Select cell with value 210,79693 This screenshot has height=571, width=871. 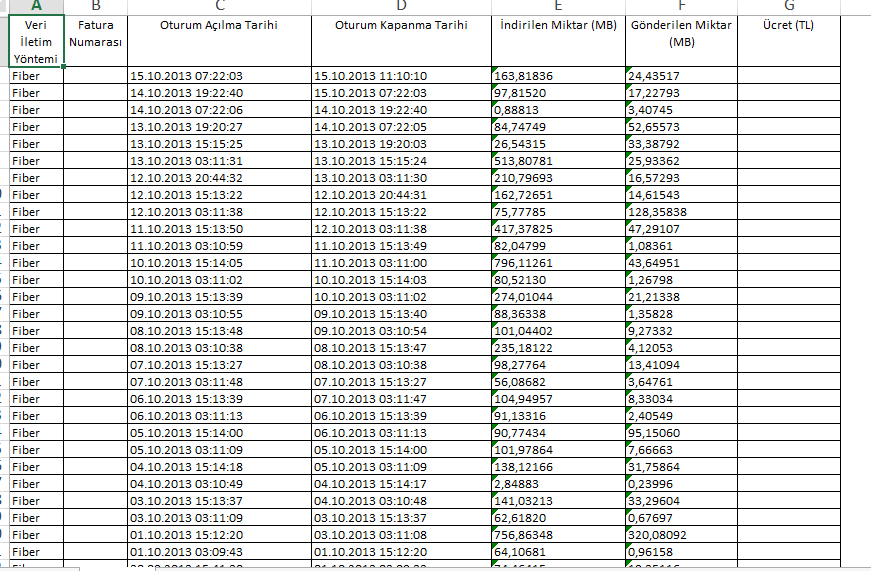click(x=558, y=178)
